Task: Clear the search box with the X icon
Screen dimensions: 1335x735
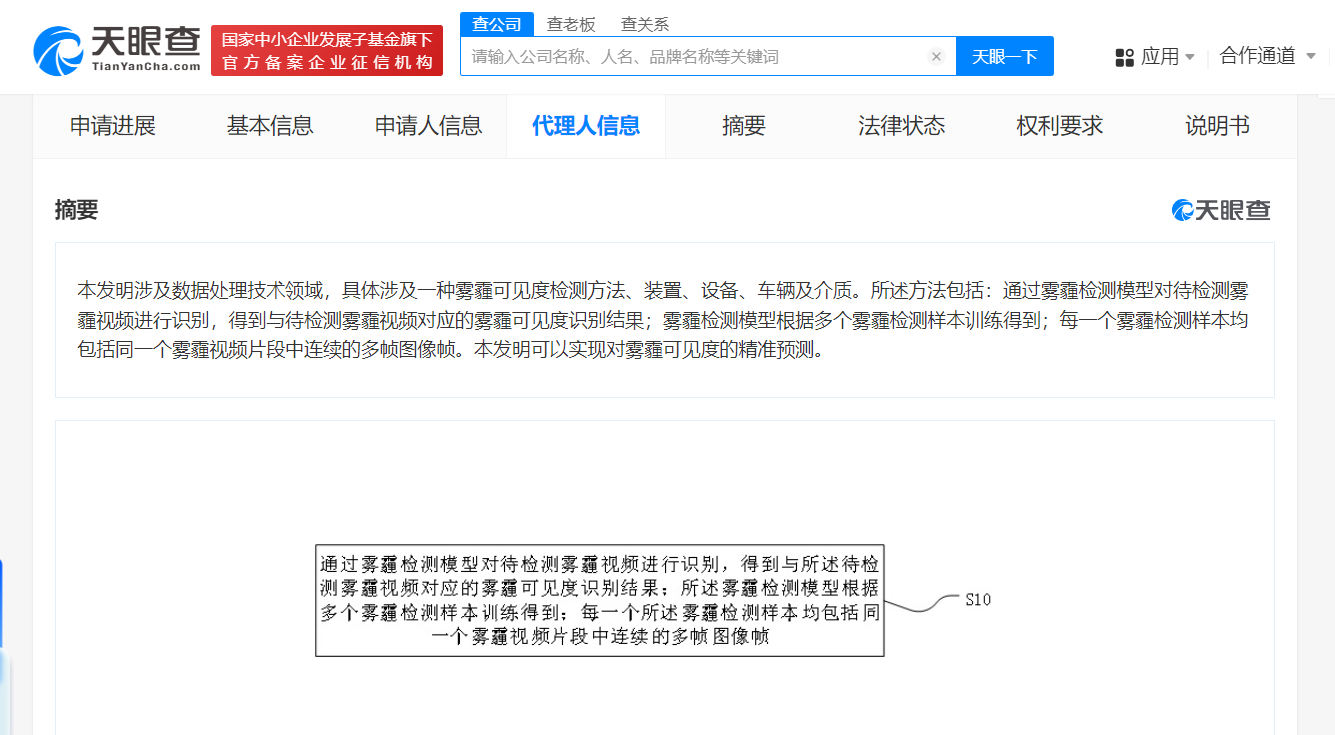Action: [936, 57]
